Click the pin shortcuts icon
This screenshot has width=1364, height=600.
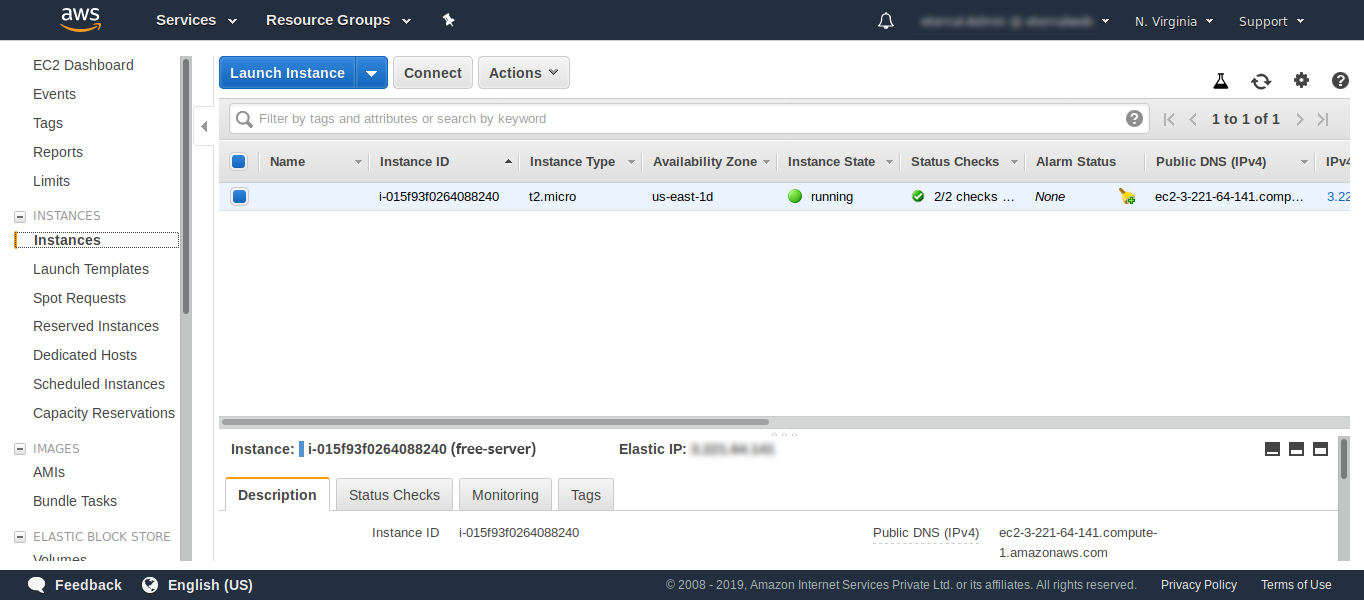448,20
